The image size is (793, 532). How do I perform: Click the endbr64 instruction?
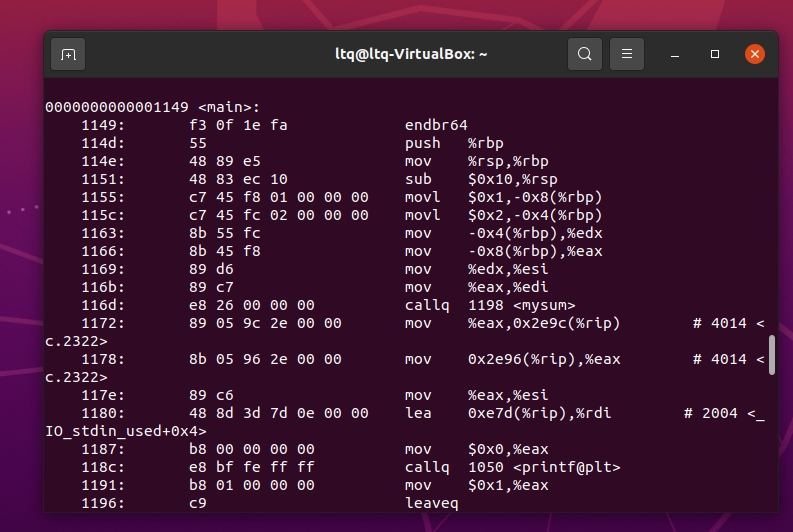436,125
